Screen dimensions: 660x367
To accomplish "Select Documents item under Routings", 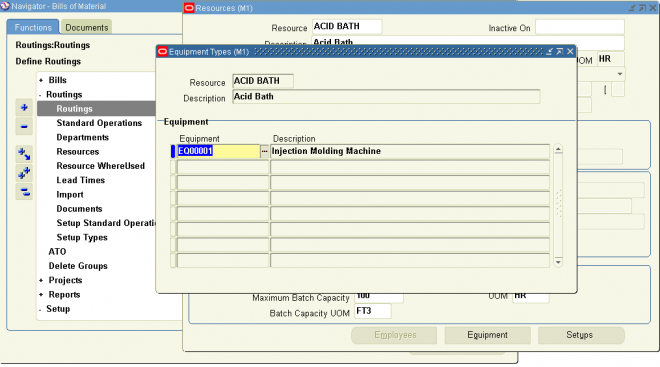I will (x=80, y=209).
